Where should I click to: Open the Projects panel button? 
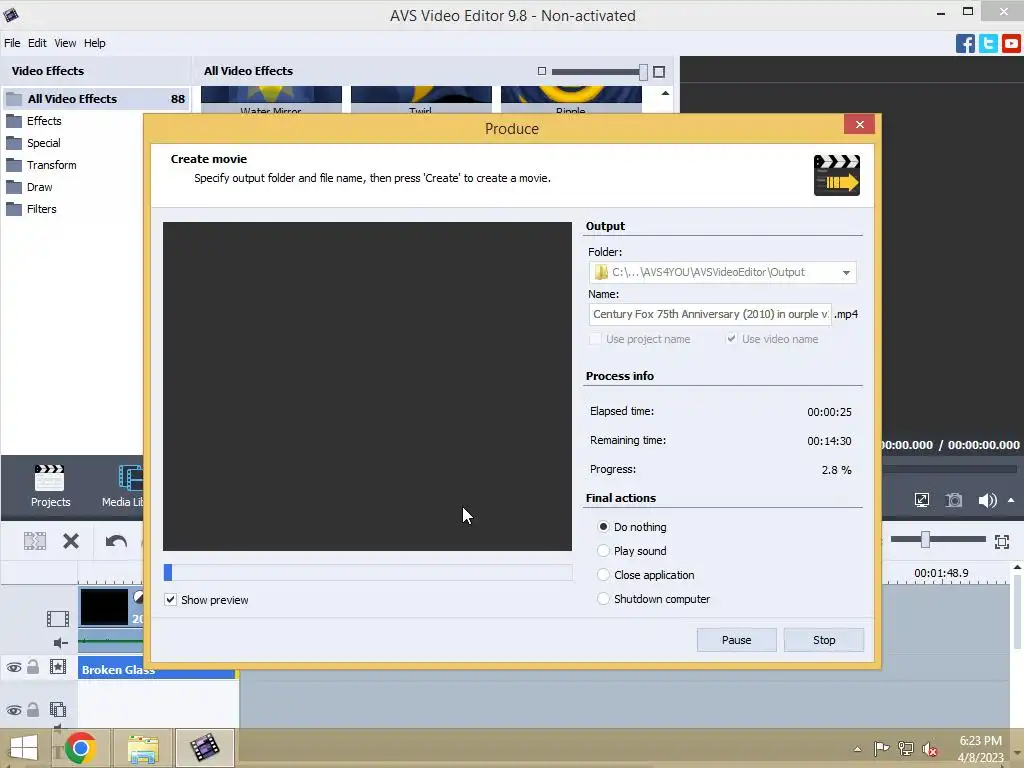point(50,486)
